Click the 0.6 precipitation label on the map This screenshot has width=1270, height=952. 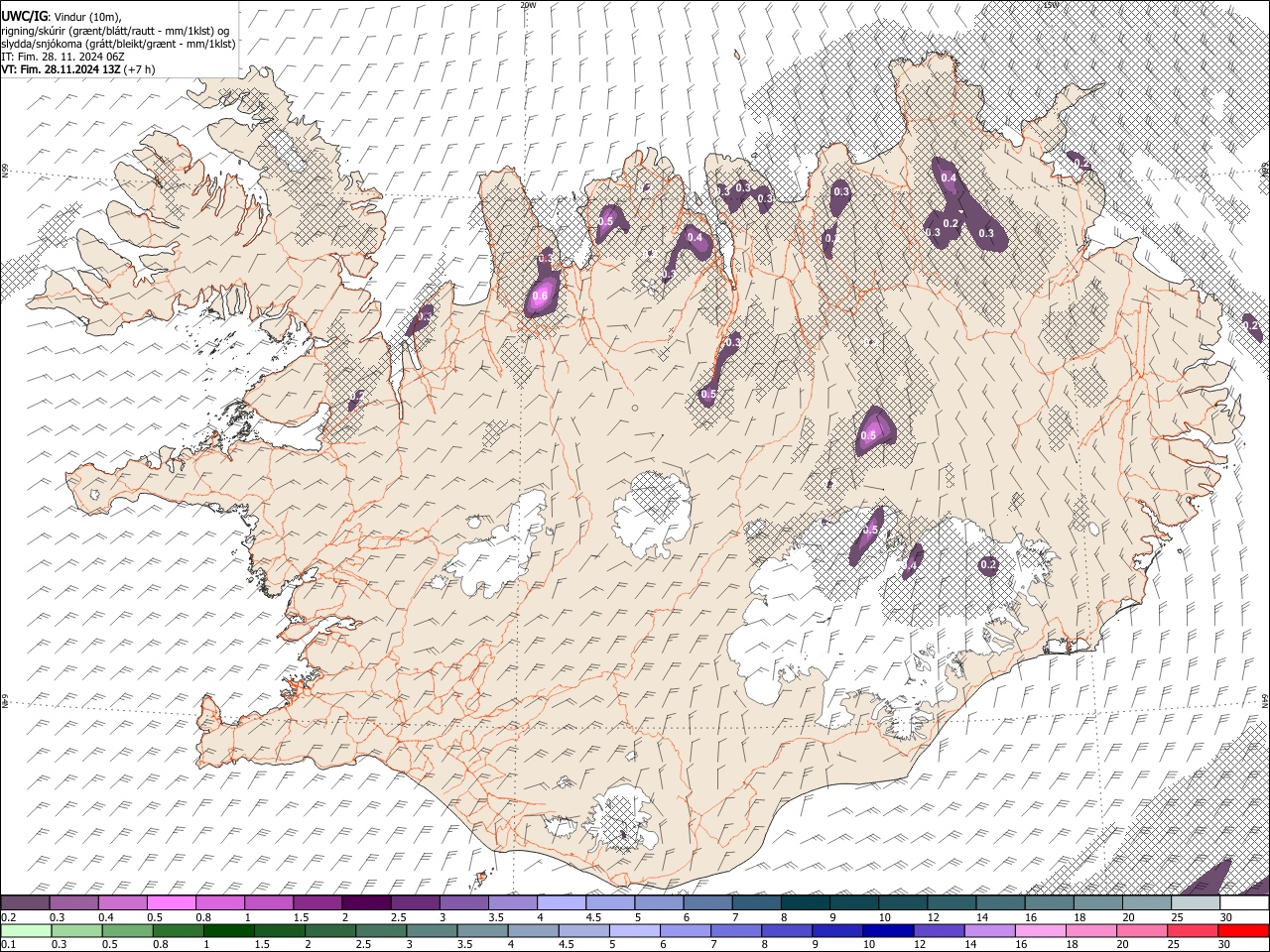click(541, 297)
